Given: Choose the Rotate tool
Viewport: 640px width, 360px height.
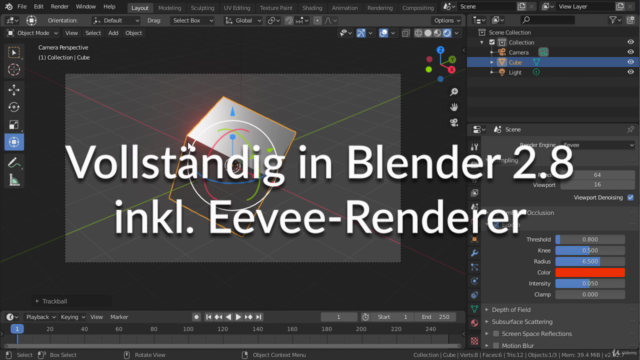Looking at the screenshot, I should tap(14, 107).
